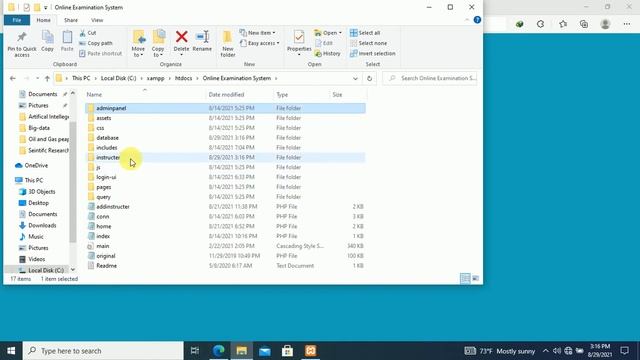Select the adminpanel folder
The height and width of the screenshot is (360, 640).
[225, 108]
